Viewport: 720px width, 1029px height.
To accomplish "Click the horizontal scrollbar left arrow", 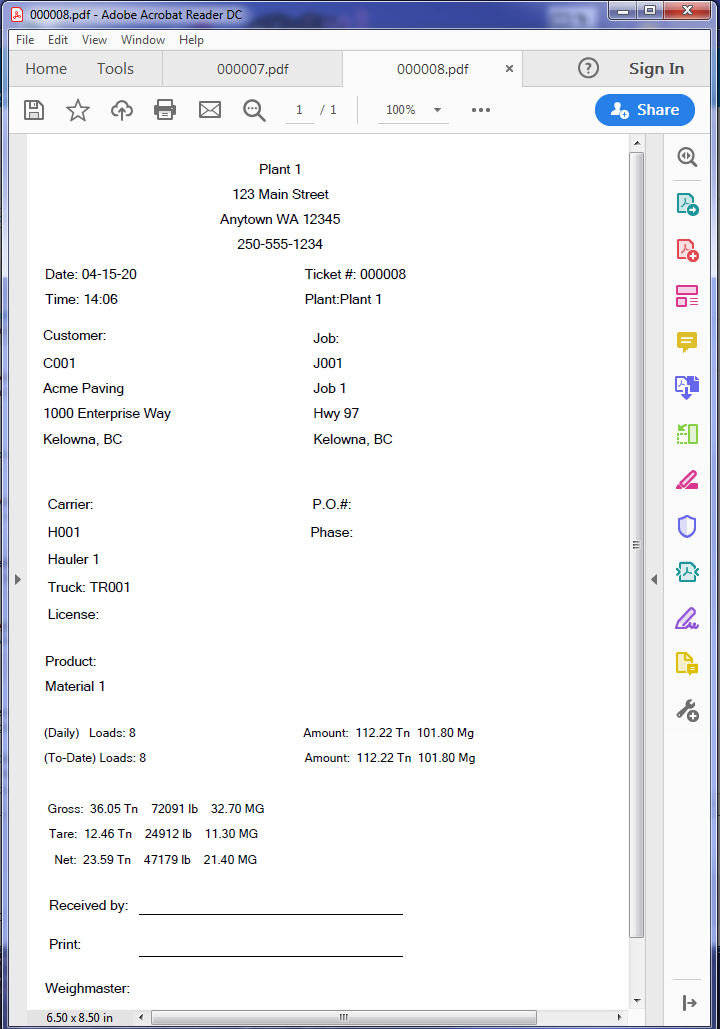I will pos(141,1017).
